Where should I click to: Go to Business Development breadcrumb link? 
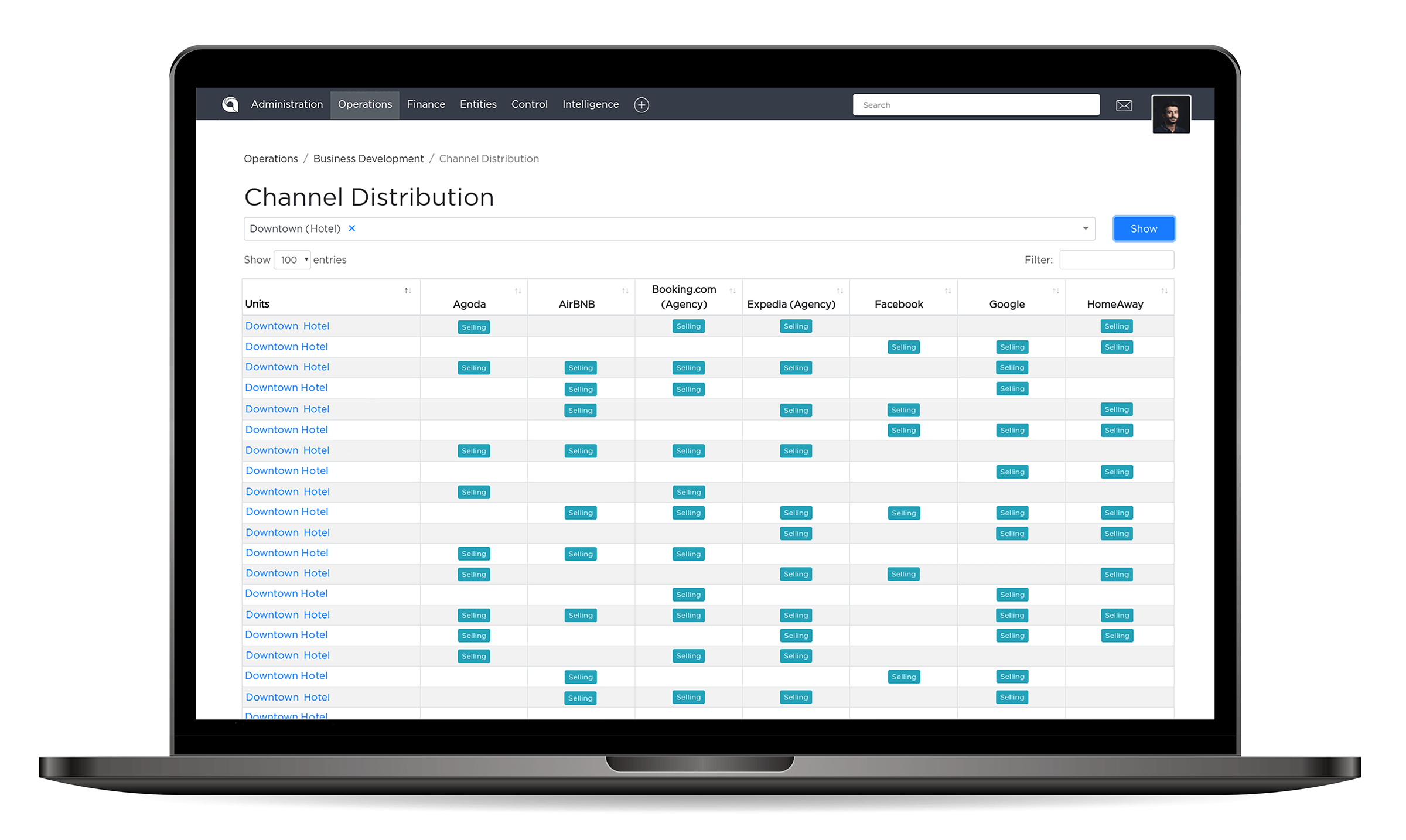[x=368, y=159]
